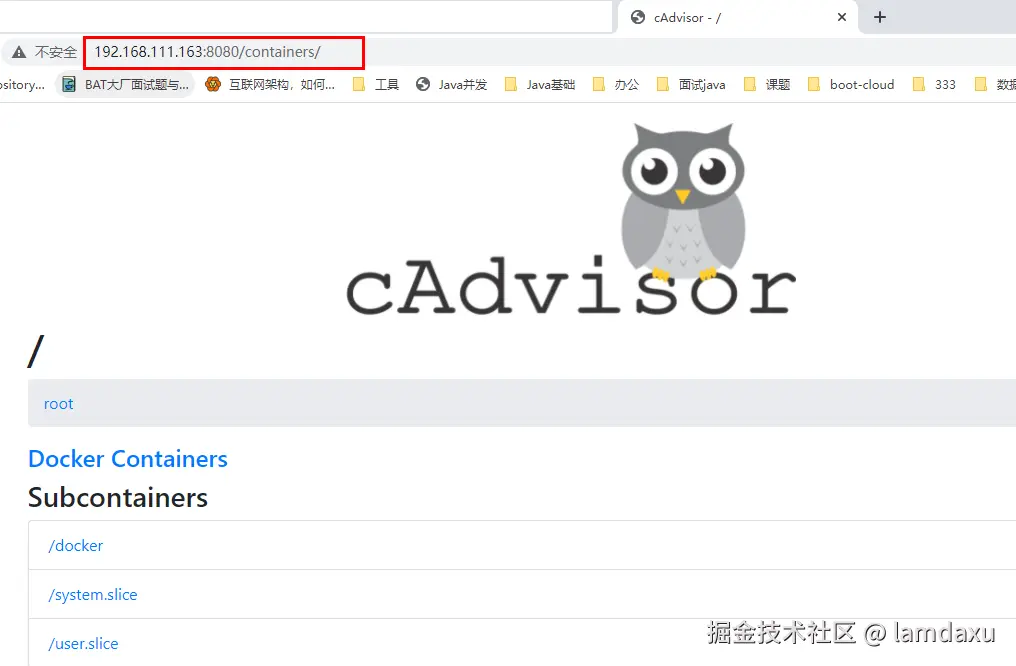Click the not-secure warning triangle icon

[x=19, y=52]
